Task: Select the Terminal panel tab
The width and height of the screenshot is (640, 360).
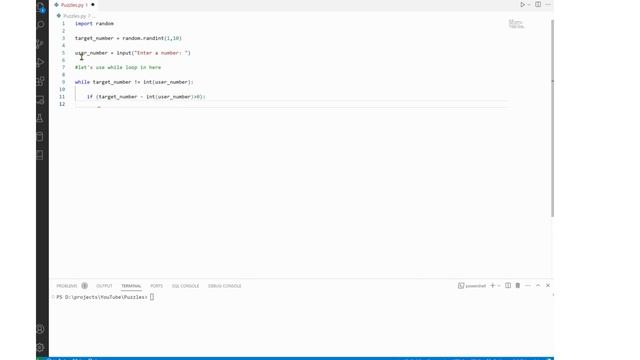Action: coord(131,286)
